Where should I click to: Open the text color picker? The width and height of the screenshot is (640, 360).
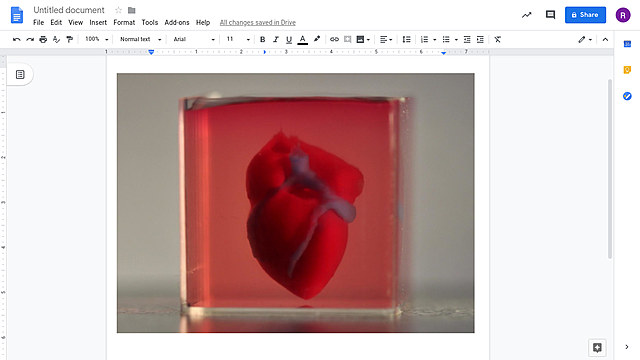[302, 40]
